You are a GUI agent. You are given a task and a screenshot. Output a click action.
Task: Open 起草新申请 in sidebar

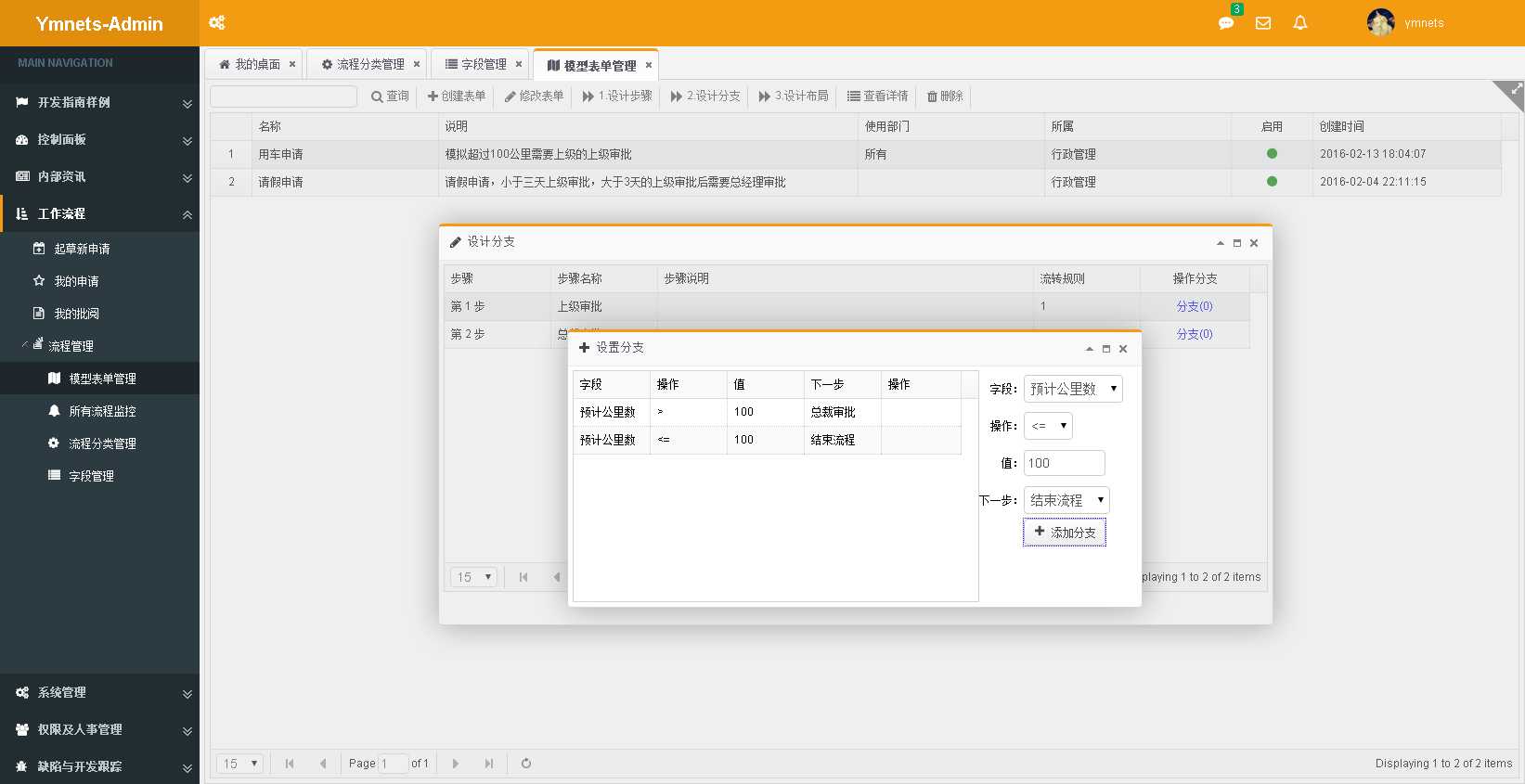tap(99, 249)
